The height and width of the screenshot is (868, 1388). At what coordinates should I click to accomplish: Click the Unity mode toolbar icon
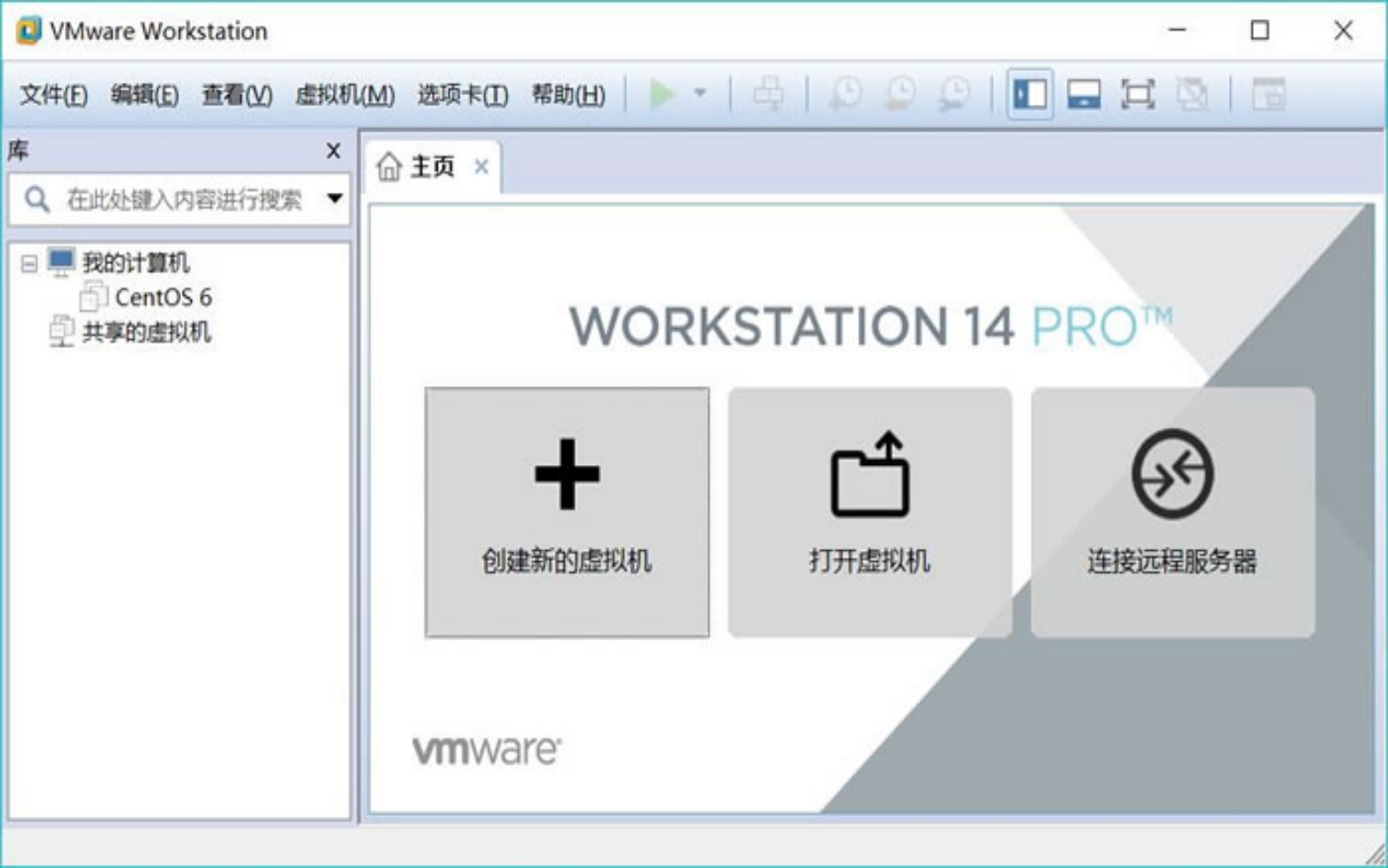(1192, 93)
